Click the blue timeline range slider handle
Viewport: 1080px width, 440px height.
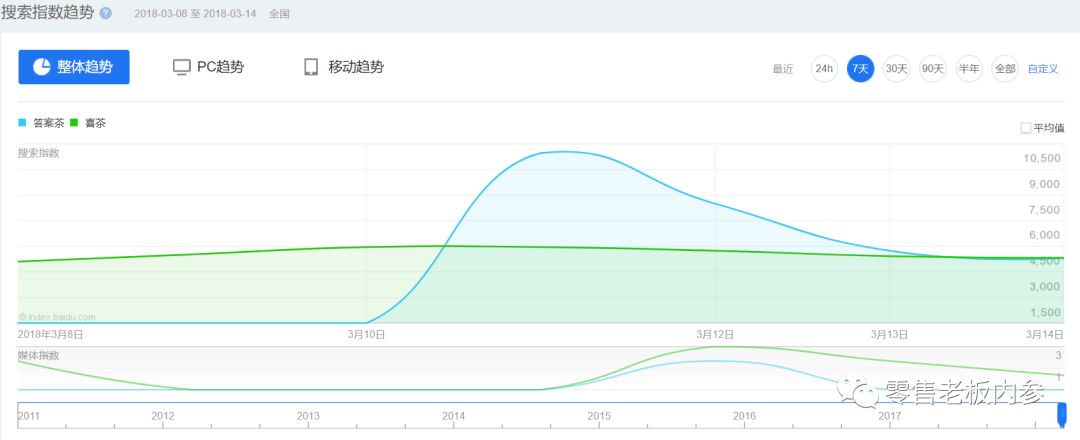coord(1061,414)
